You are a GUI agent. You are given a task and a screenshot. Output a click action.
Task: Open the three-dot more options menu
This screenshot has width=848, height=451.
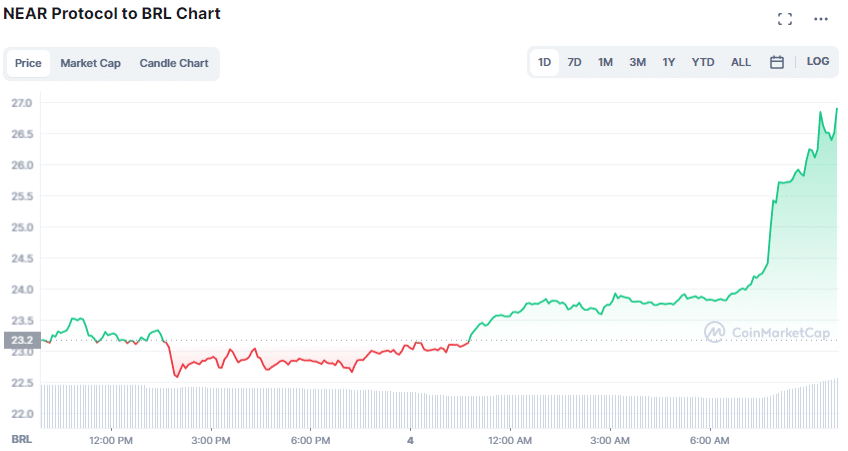820,19
